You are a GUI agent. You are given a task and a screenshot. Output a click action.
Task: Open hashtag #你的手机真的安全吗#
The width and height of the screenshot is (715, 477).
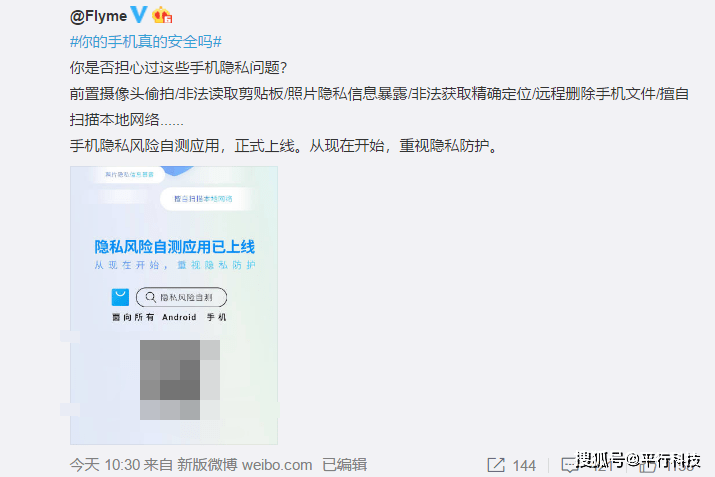146,42
